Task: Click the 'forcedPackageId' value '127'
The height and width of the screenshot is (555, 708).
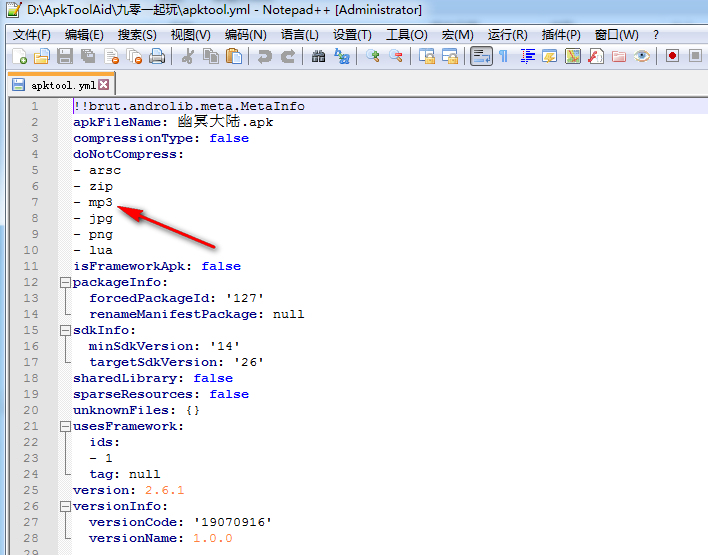Action: (x=244, y=298)
